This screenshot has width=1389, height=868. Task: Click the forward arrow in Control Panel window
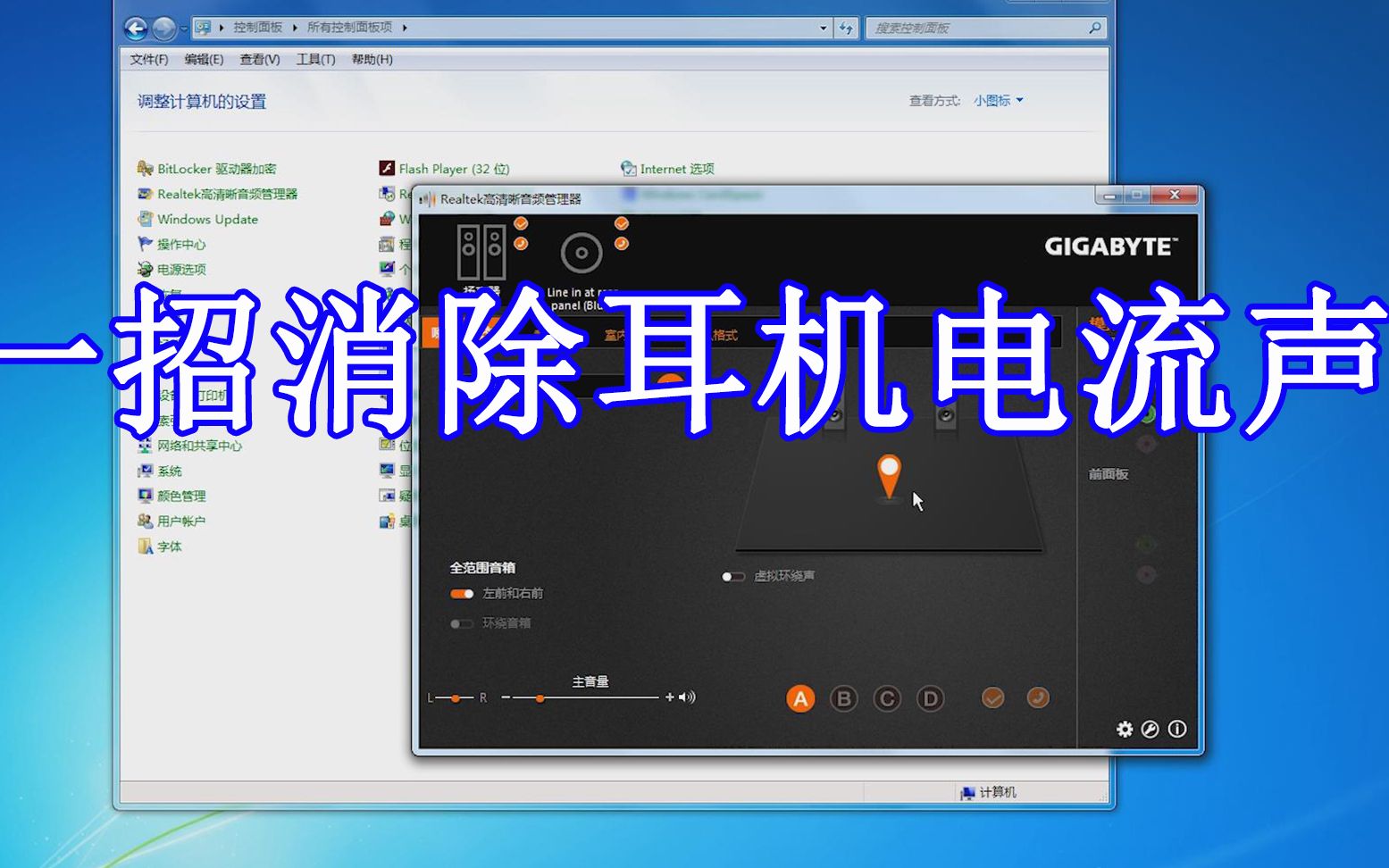163,29
